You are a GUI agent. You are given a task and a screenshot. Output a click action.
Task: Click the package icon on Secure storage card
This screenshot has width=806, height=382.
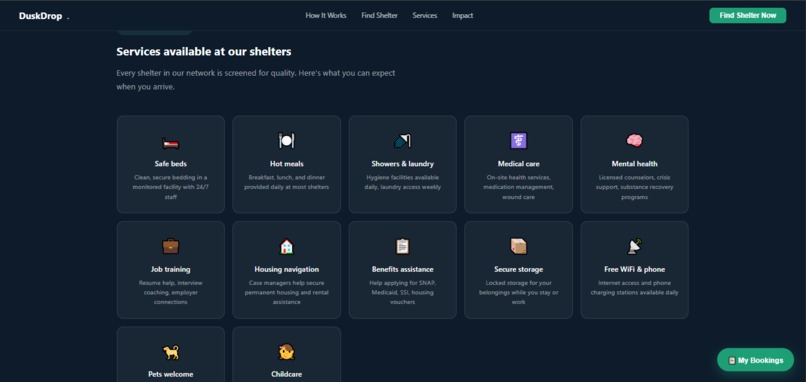click(519, 246)
